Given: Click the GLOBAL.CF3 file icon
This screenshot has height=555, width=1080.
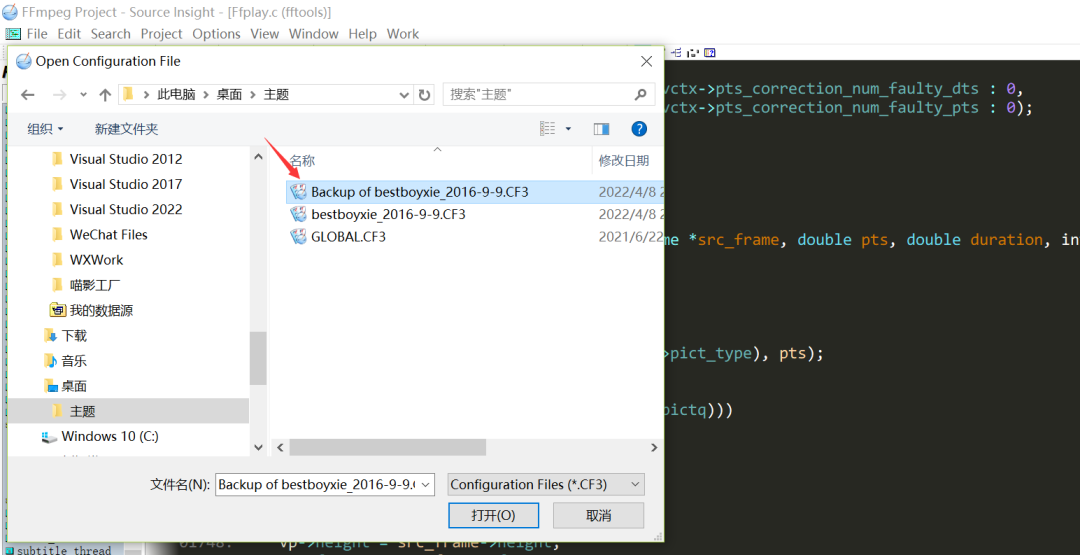Looking at the screenshot, I should pos(298,237).
